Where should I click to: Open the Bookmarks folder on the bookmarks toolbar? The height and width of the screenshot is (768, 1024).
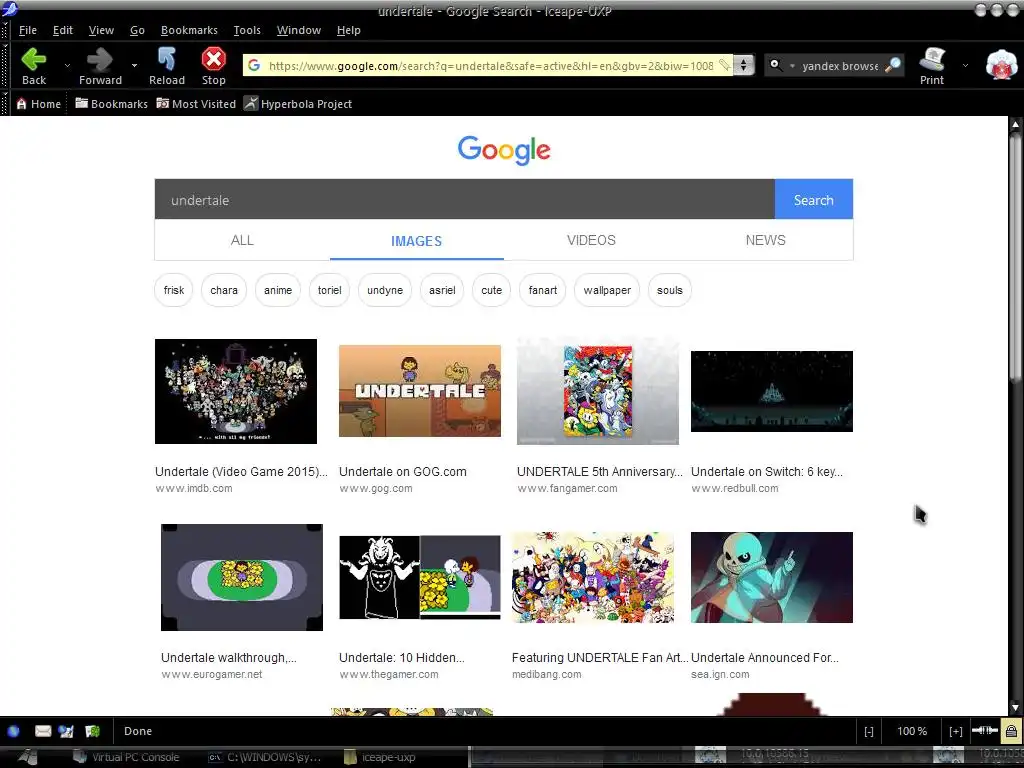111,104
